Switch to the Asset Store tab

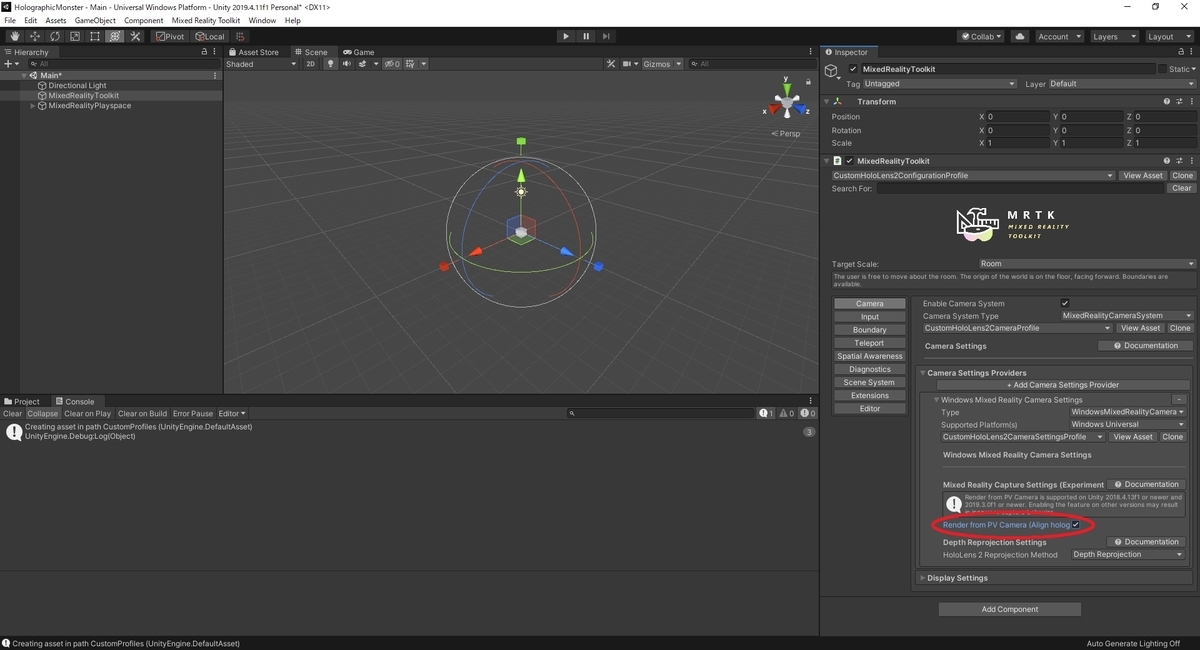[254, 52]
